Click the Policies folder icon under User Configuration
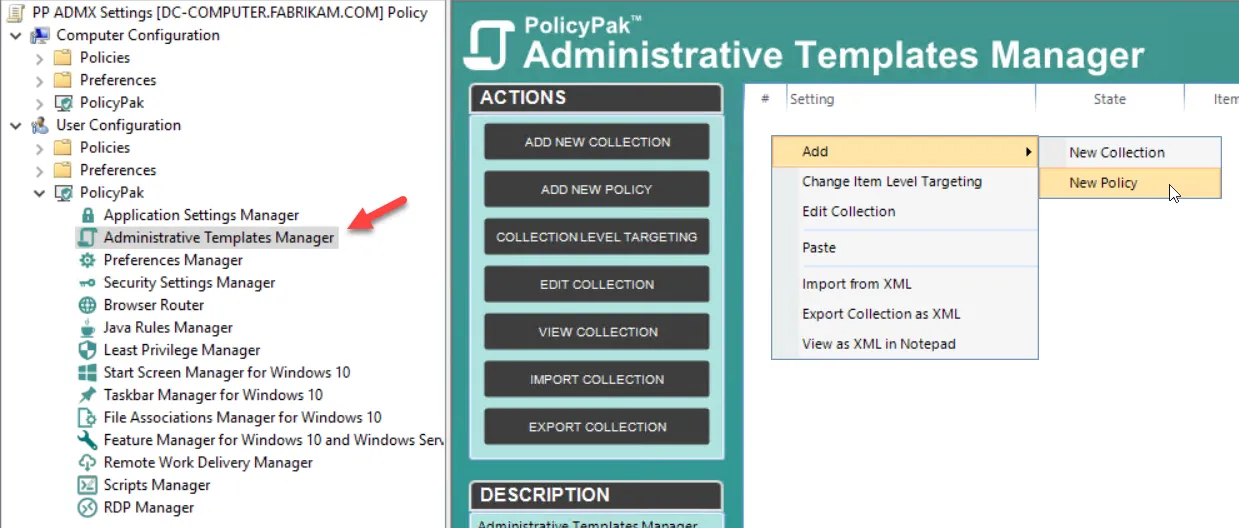The image size is (1239, 528). [x=63, y=148]
